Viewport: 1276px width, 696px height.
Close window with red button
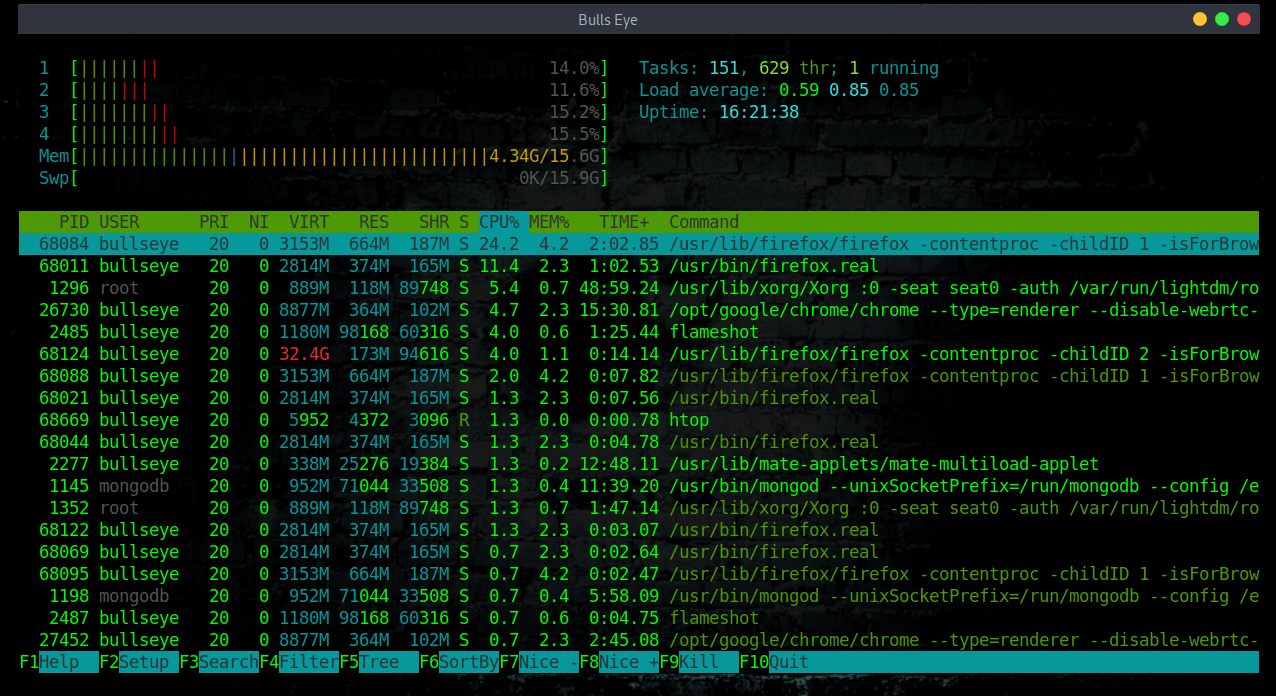[1244, 19]
